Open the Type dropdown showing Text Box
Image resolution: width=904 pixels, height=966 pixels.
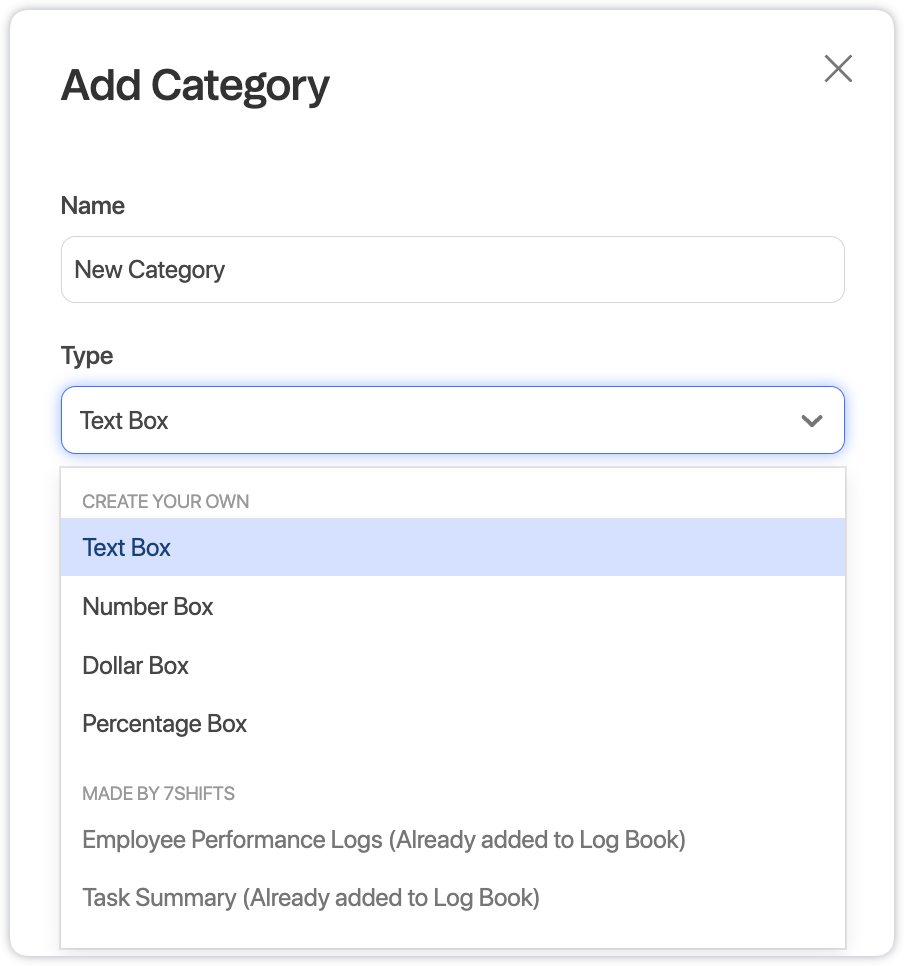452,420
